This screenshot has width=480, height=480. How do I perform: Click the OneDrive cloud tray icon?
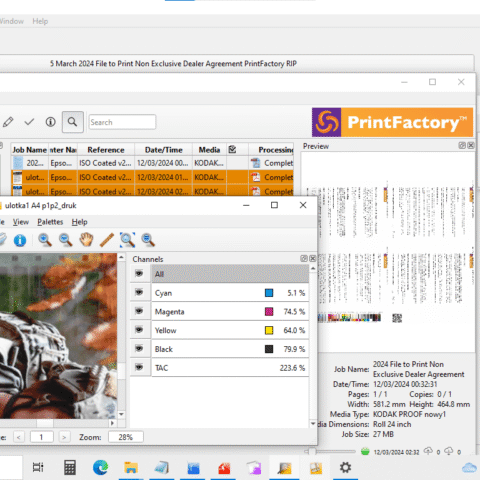(x=469, y=468)
